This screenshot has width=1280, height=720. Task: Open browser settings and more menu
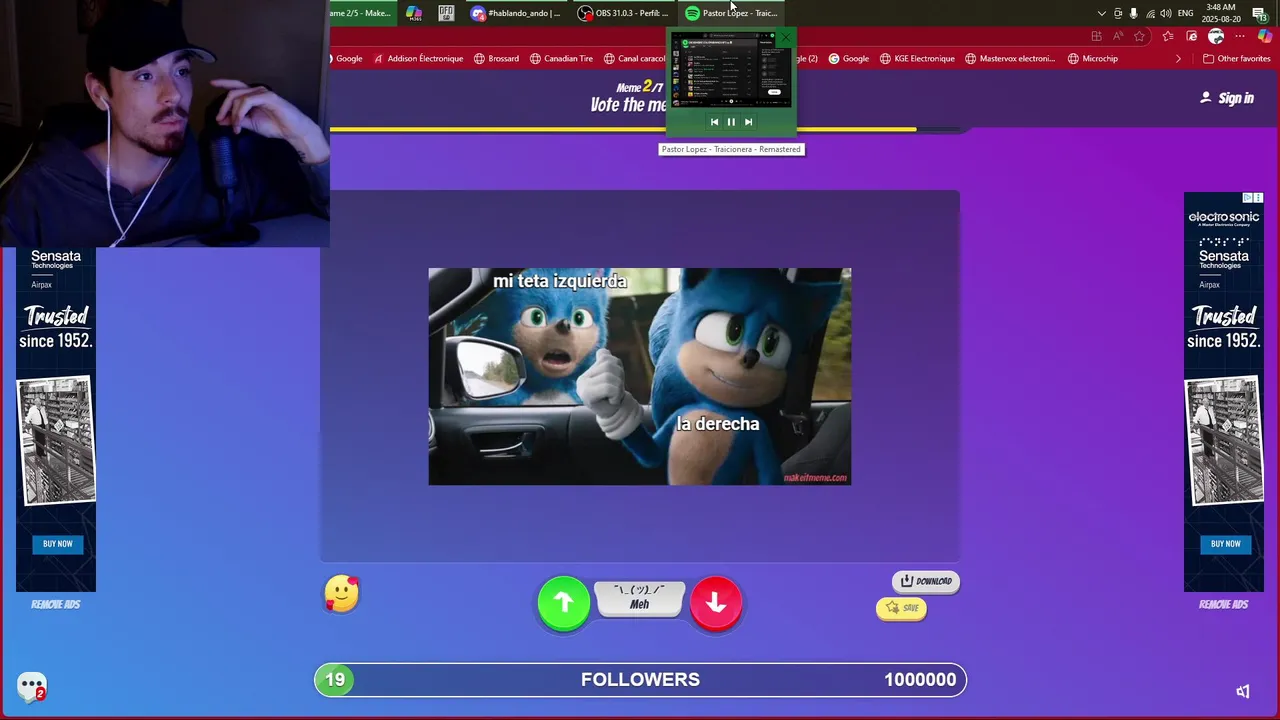1240,36
